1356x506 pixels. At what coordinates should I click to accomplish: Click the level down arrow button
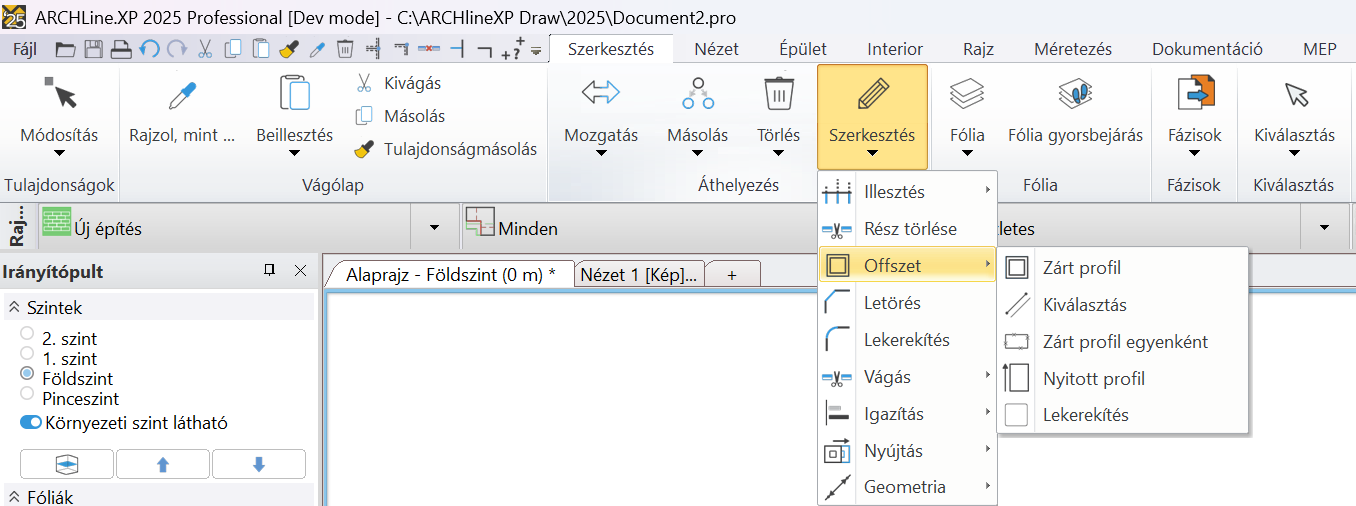tap(258, 464)
